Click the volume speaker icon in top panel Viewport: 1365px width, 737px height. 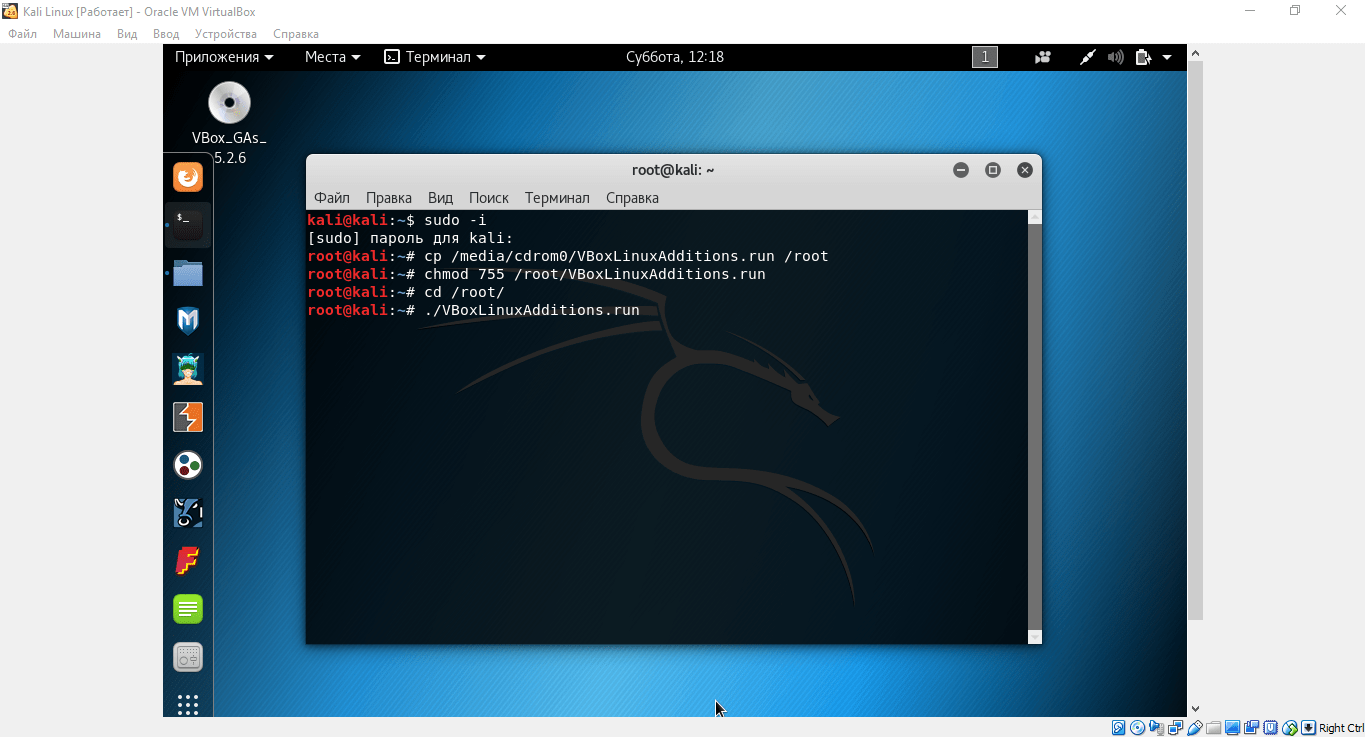[x=1116, y=57]
